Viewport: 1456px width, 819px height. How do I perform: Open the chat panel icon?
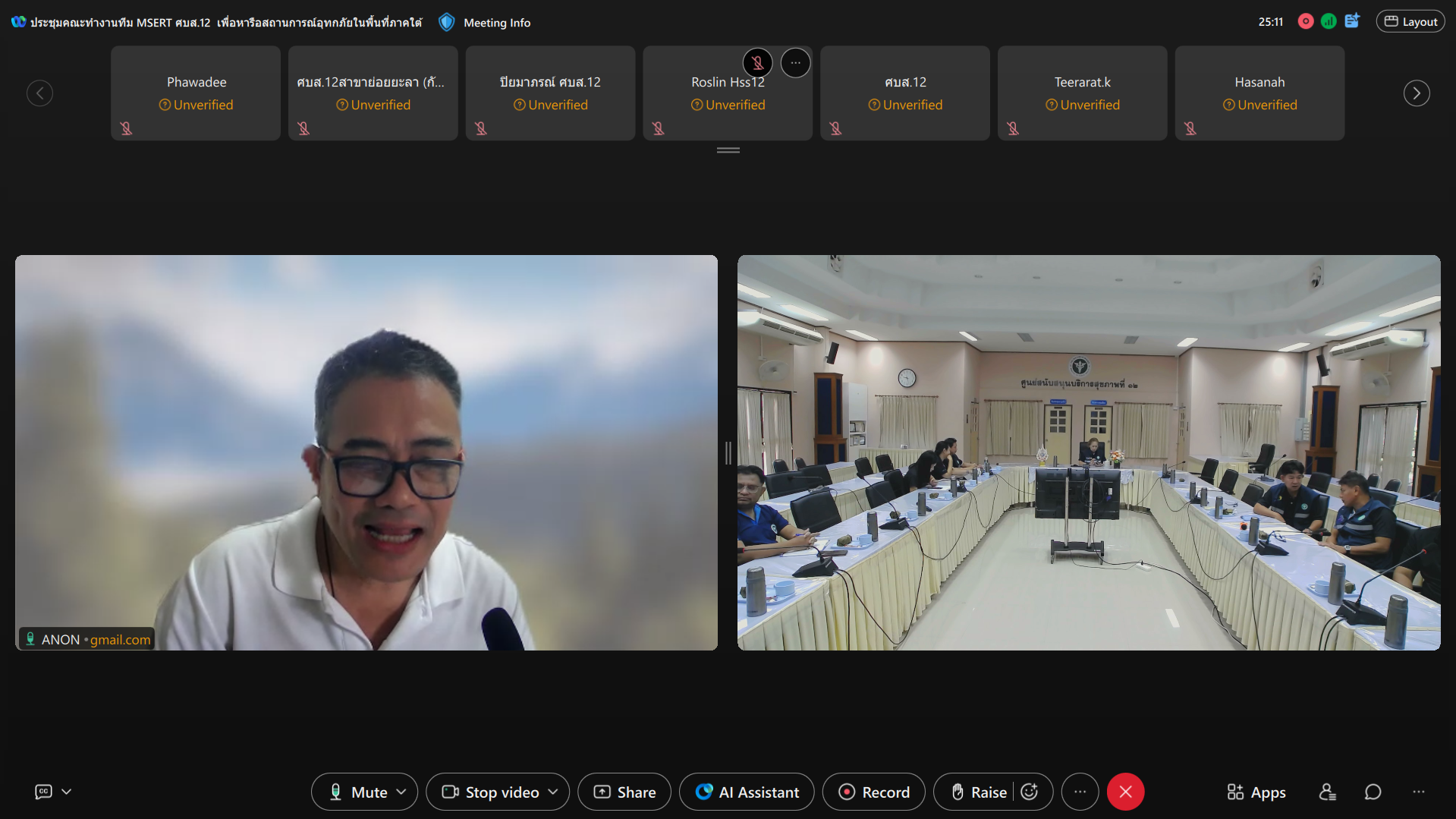click(x=1373, y=792)
